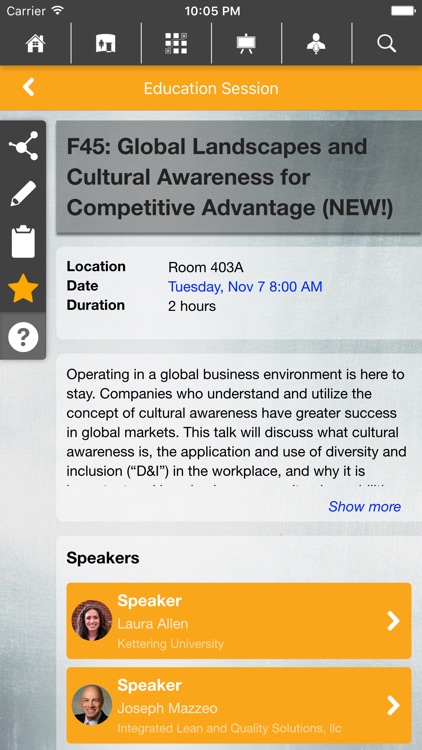Open the speakers podium icon

316,44
